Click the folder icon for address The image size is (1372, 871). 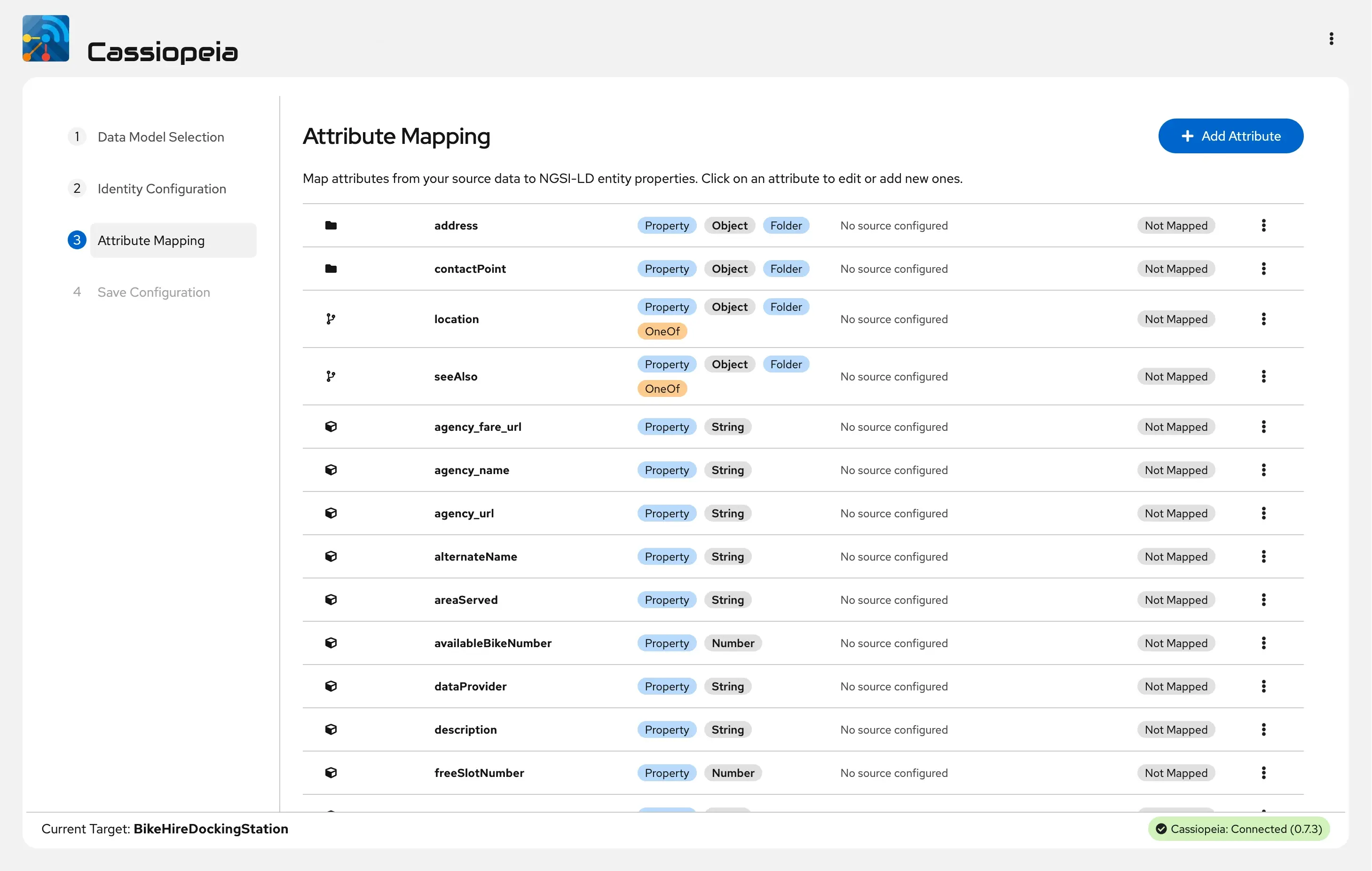pos(331,225)
